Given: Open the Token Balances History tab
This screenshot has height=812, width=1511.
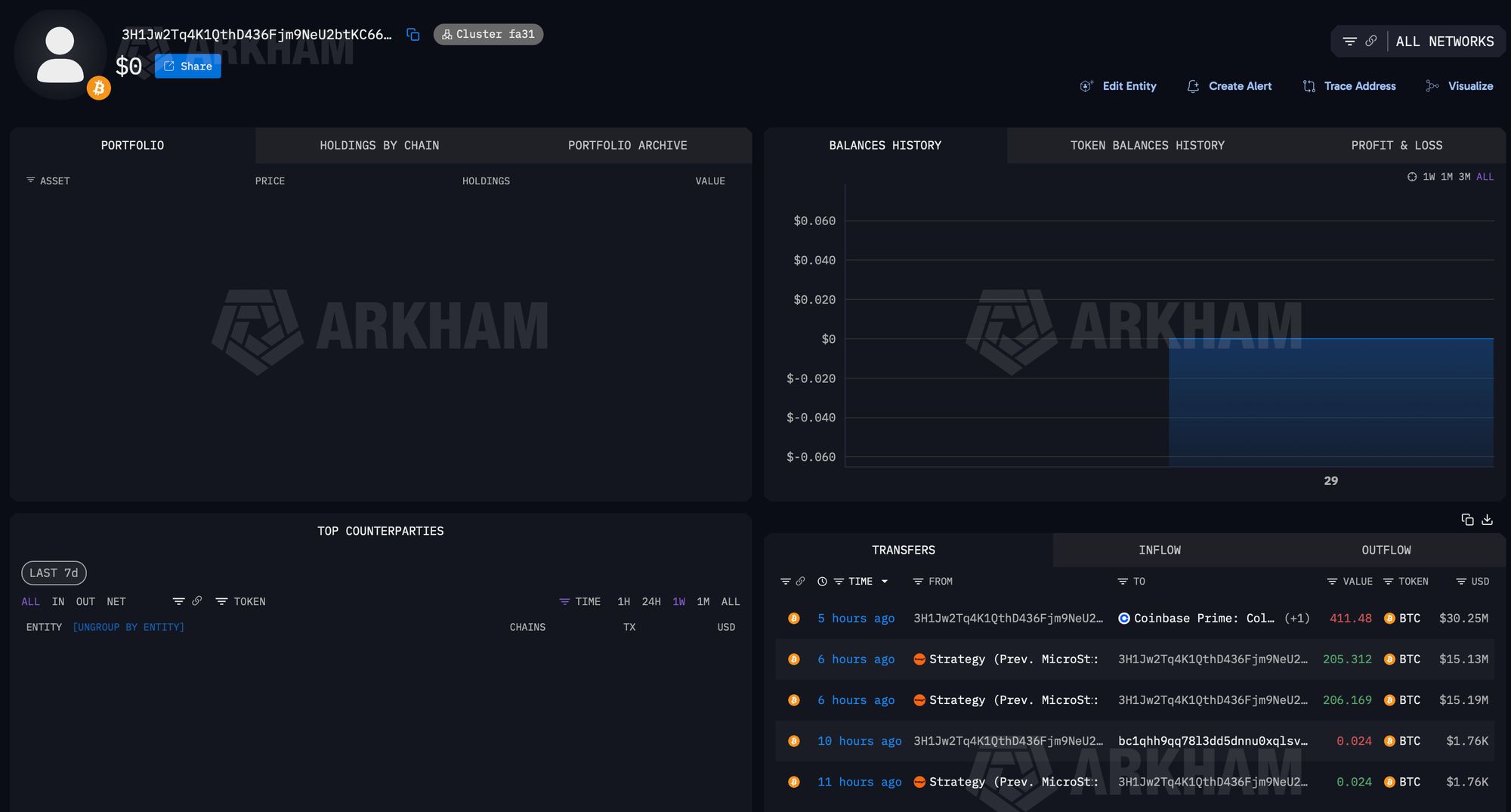Looking at the screenshot, I should tap(1147, 145).
